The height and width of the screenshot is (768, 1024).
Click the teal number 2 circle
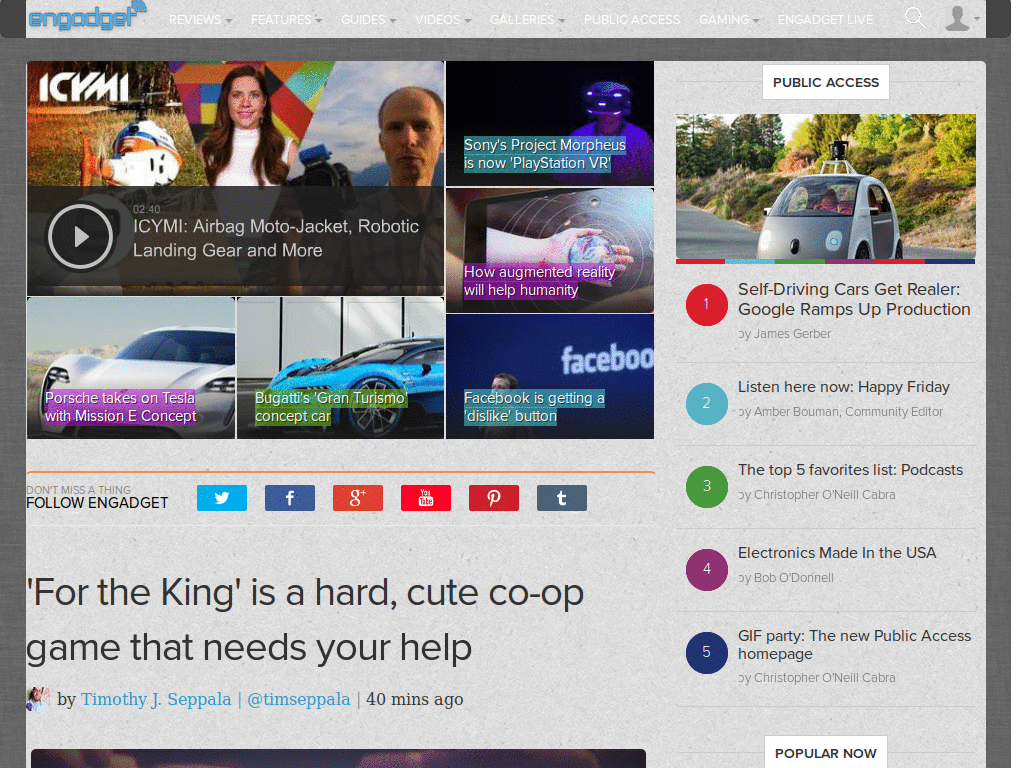(x=707, y=404)
